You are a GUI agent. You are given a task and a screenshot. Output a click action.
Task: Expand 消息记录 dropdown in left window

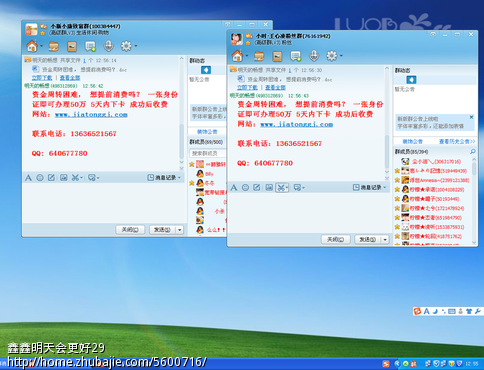point(179,178)
